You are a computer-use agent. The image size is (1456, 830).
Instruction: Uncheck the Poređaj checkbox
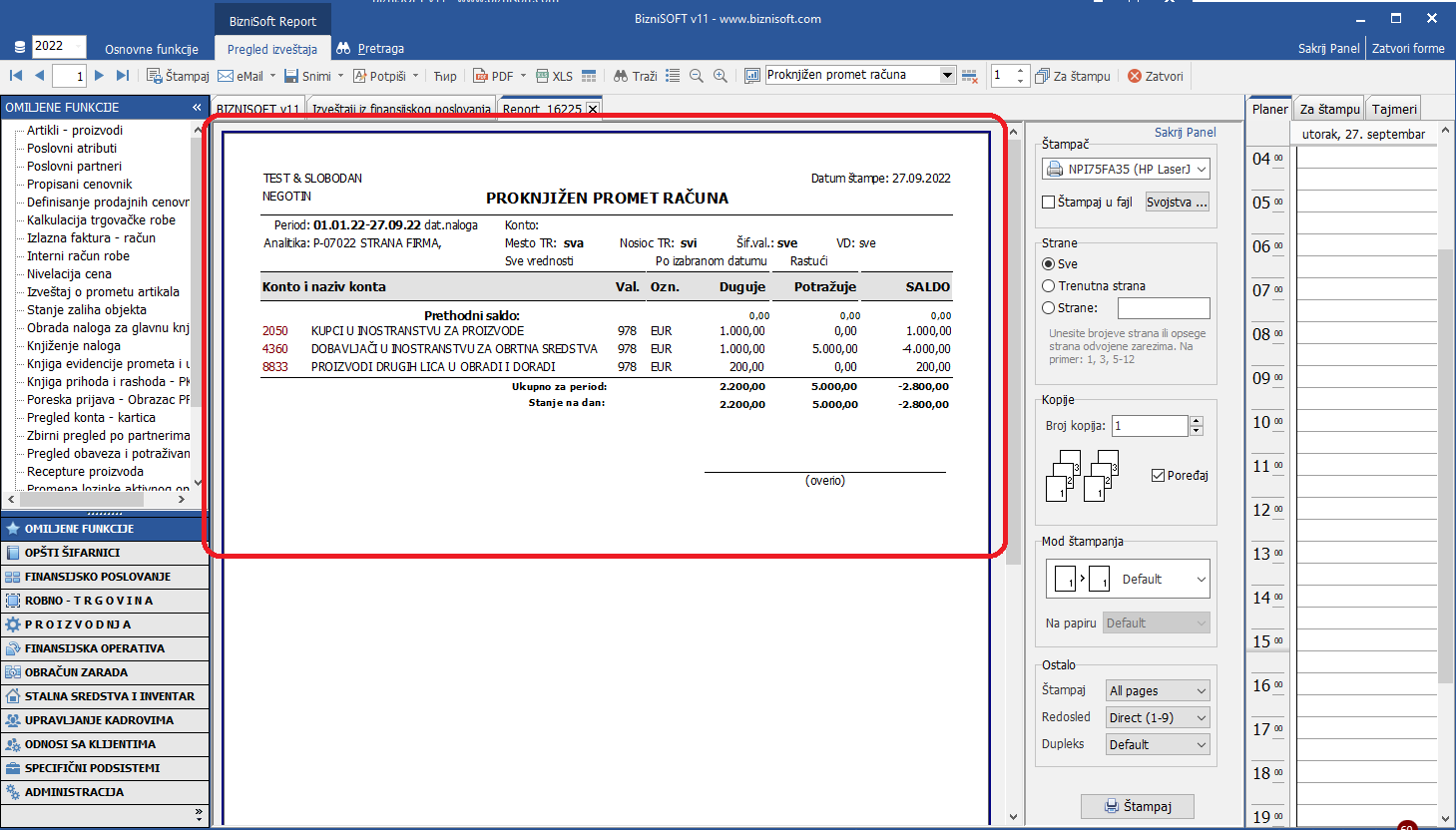[1159, 476]
